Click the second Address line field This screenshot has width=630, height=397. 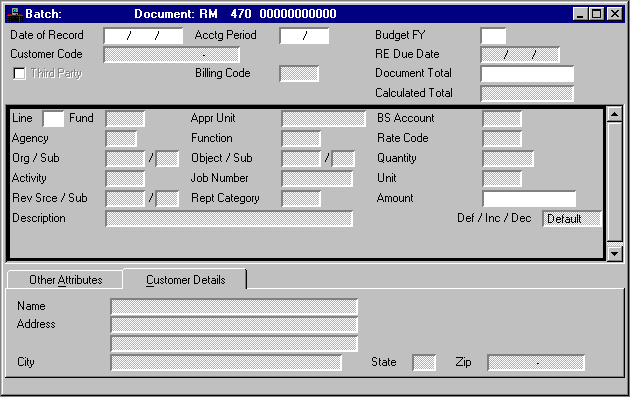click(x=234, y=344)
